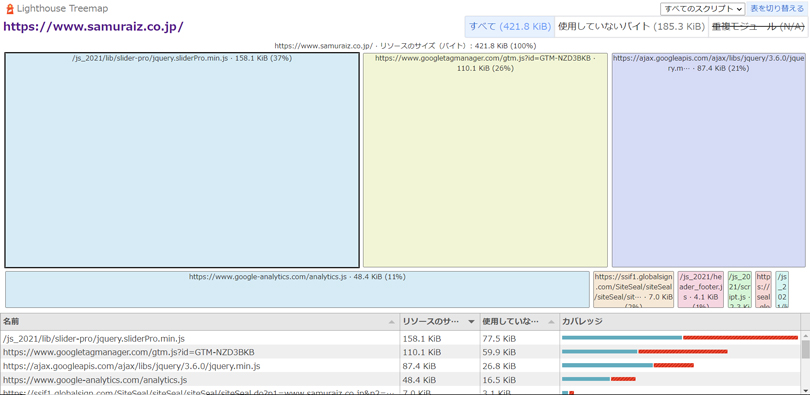
Task: Select the gtm.js?id=GTM-NZD3BKB table row
Action: pyautogui.click(x=400, y=352)
